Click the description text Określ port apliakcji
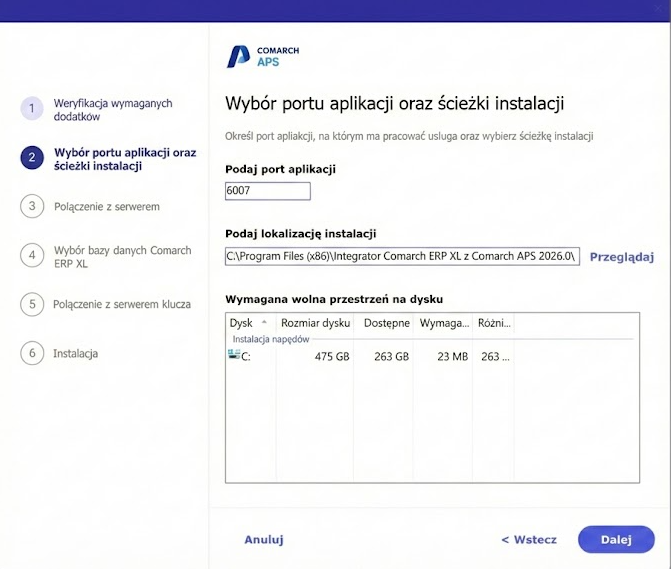The width and height of the screenshot is (671, 569). pos(409,136)
